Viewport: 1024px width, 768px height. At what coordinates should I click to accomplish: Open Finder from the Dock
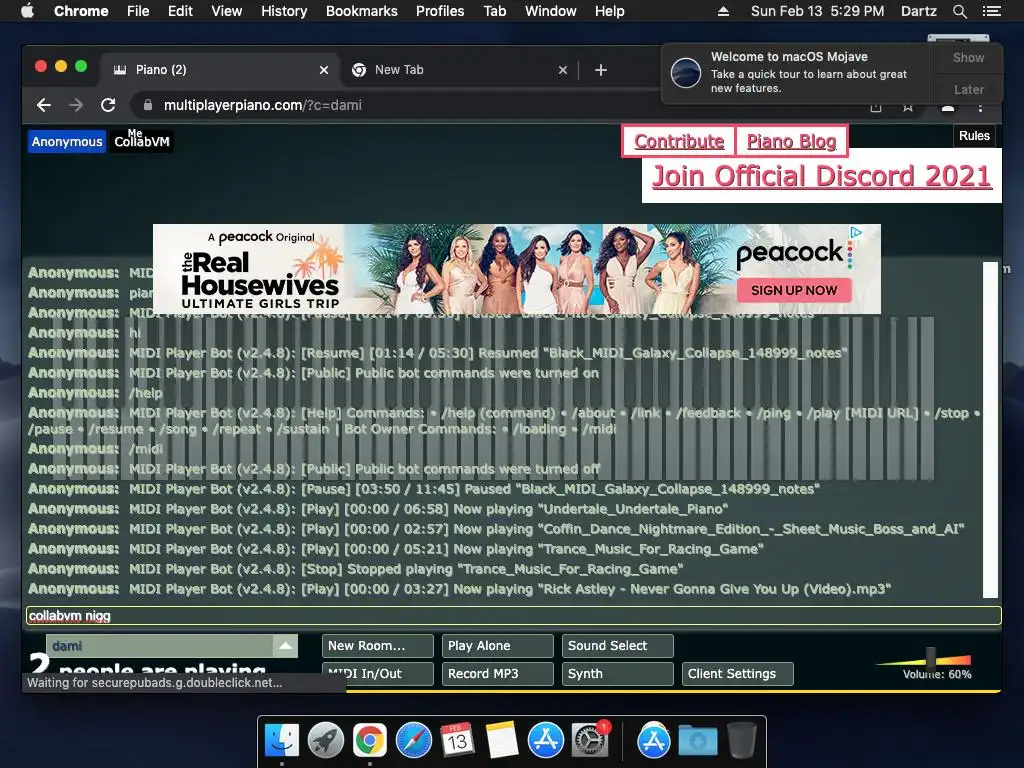click(x=281, y=741)
